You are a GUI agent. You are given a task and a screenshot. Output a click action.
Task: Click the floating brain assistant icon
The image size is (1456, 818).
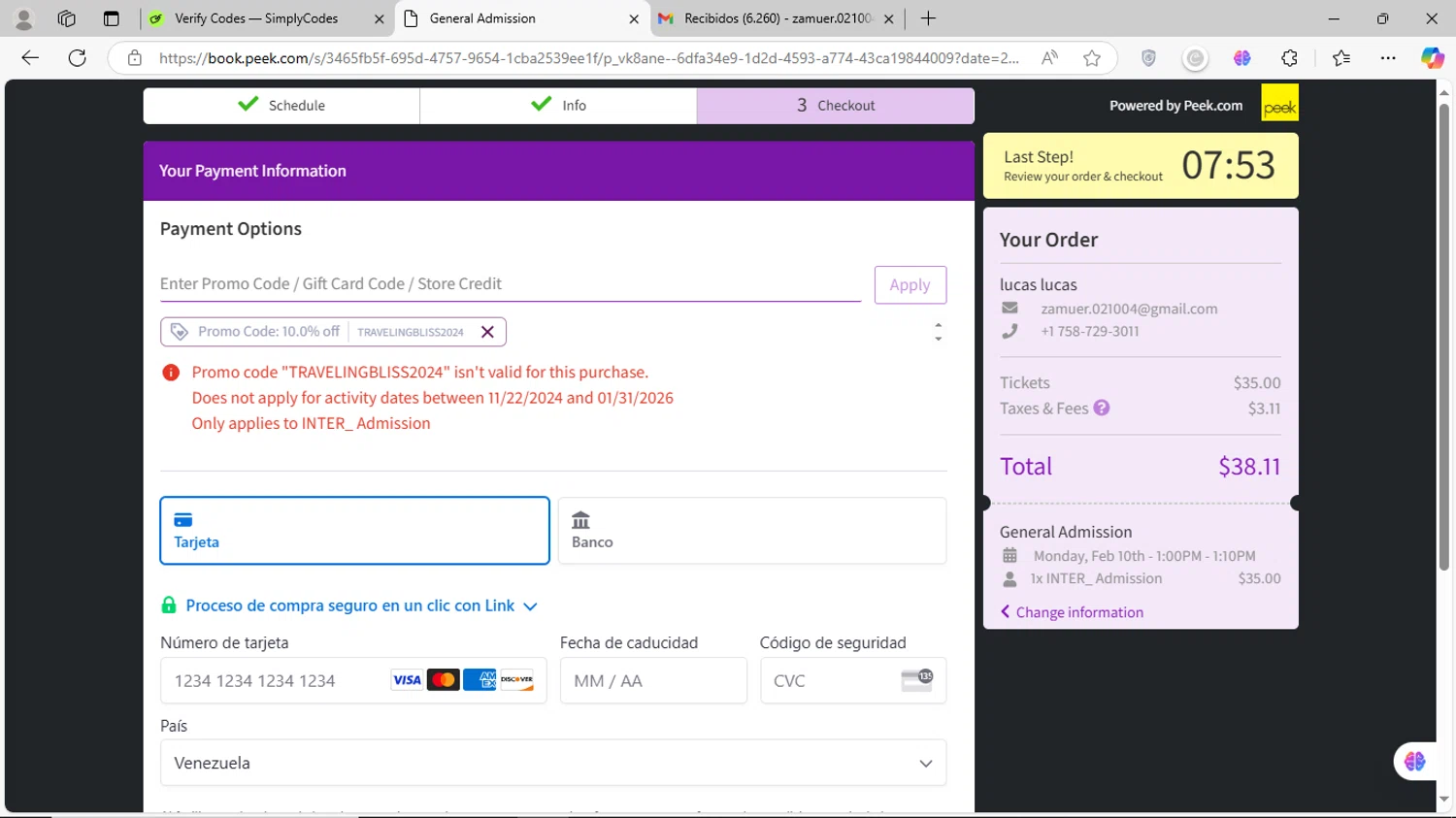[1414, 762]
